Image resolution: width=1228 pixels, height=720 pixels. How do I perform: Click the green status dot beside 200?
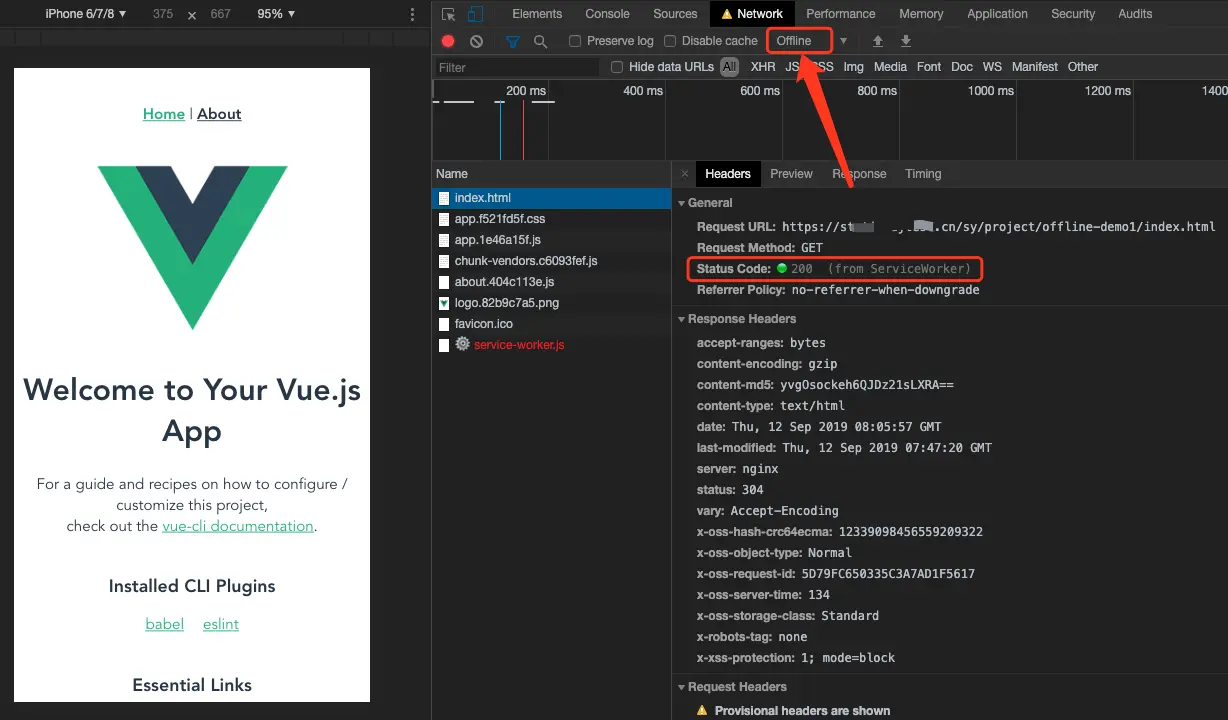(x=782, y=269)
